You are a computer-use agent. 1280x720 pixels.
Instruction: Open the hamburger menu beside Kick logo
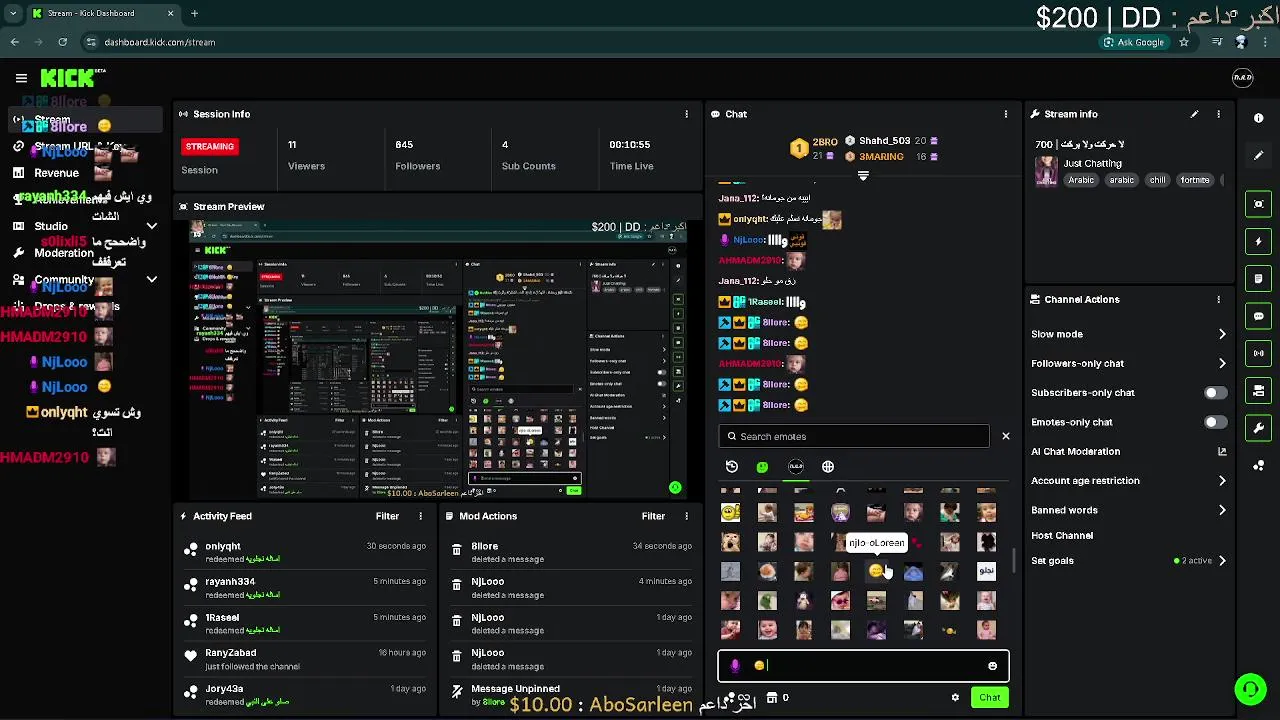click(x=21, y=78)
